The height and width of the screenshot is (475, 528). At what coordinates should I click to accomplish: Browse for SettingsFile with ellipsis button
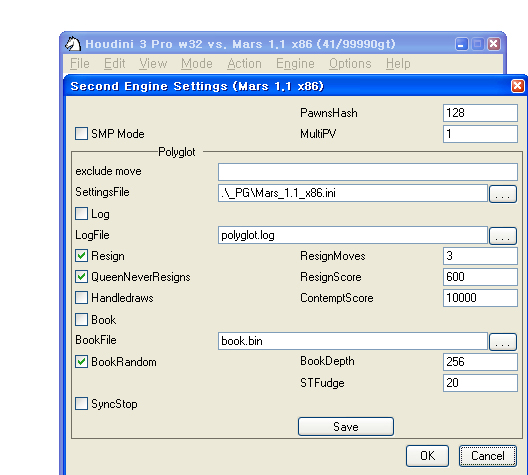[x=503, y=194]
